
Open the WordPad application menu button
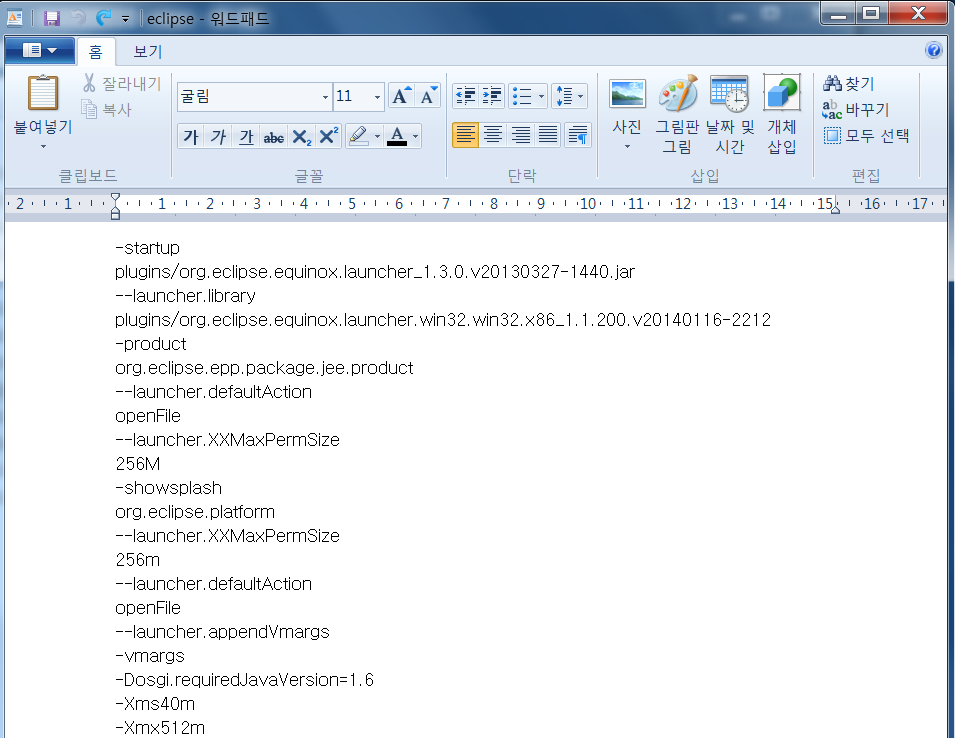pos(40,51)
